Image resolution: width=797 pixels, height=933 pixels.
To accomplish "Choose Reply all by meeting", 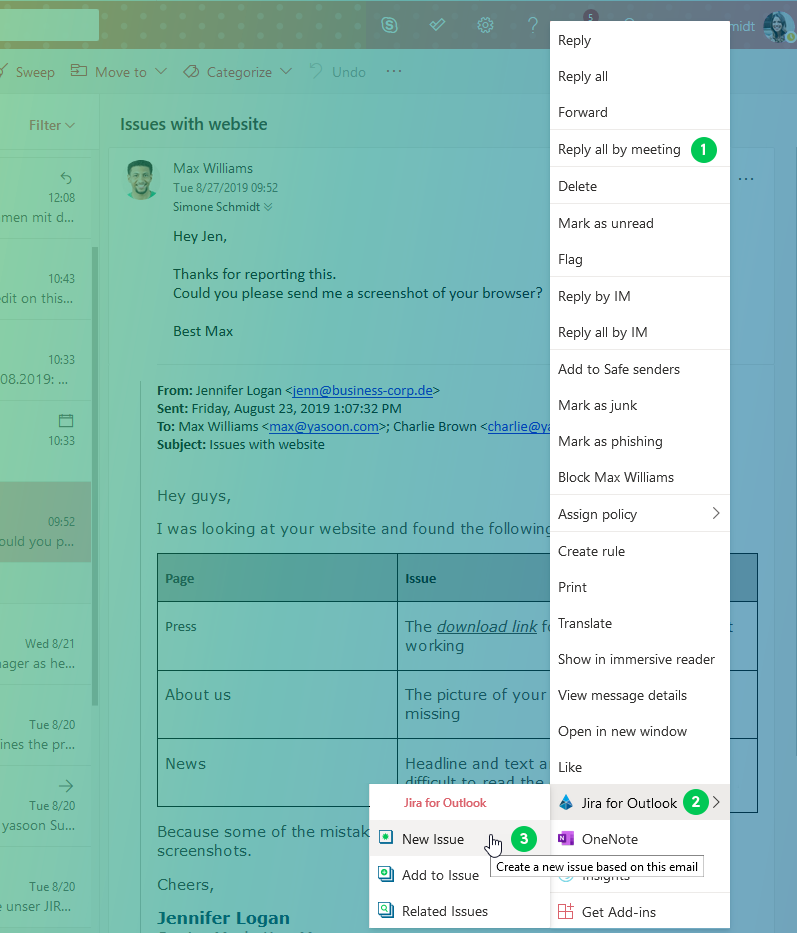I will (x=619, y=149).
